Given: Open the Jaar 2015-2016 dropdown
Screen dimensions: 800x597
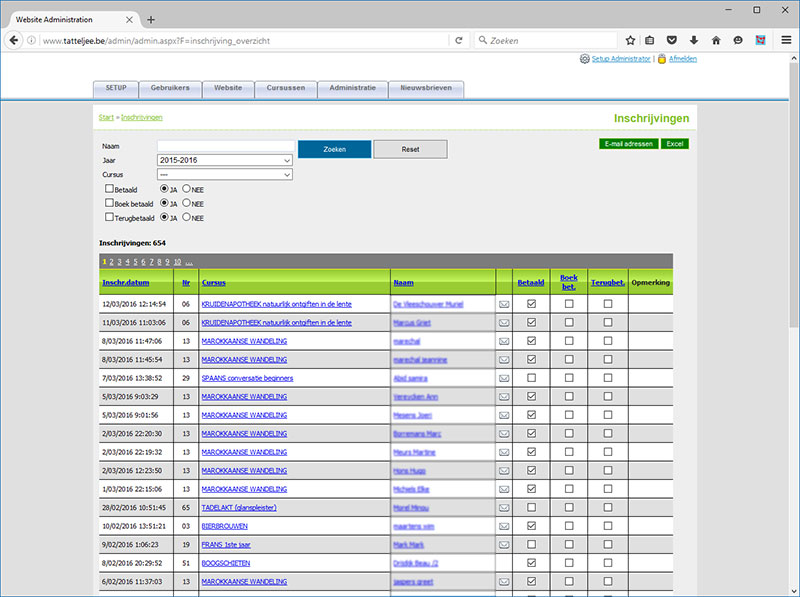Looking at the screenshot, I should 224,160.
